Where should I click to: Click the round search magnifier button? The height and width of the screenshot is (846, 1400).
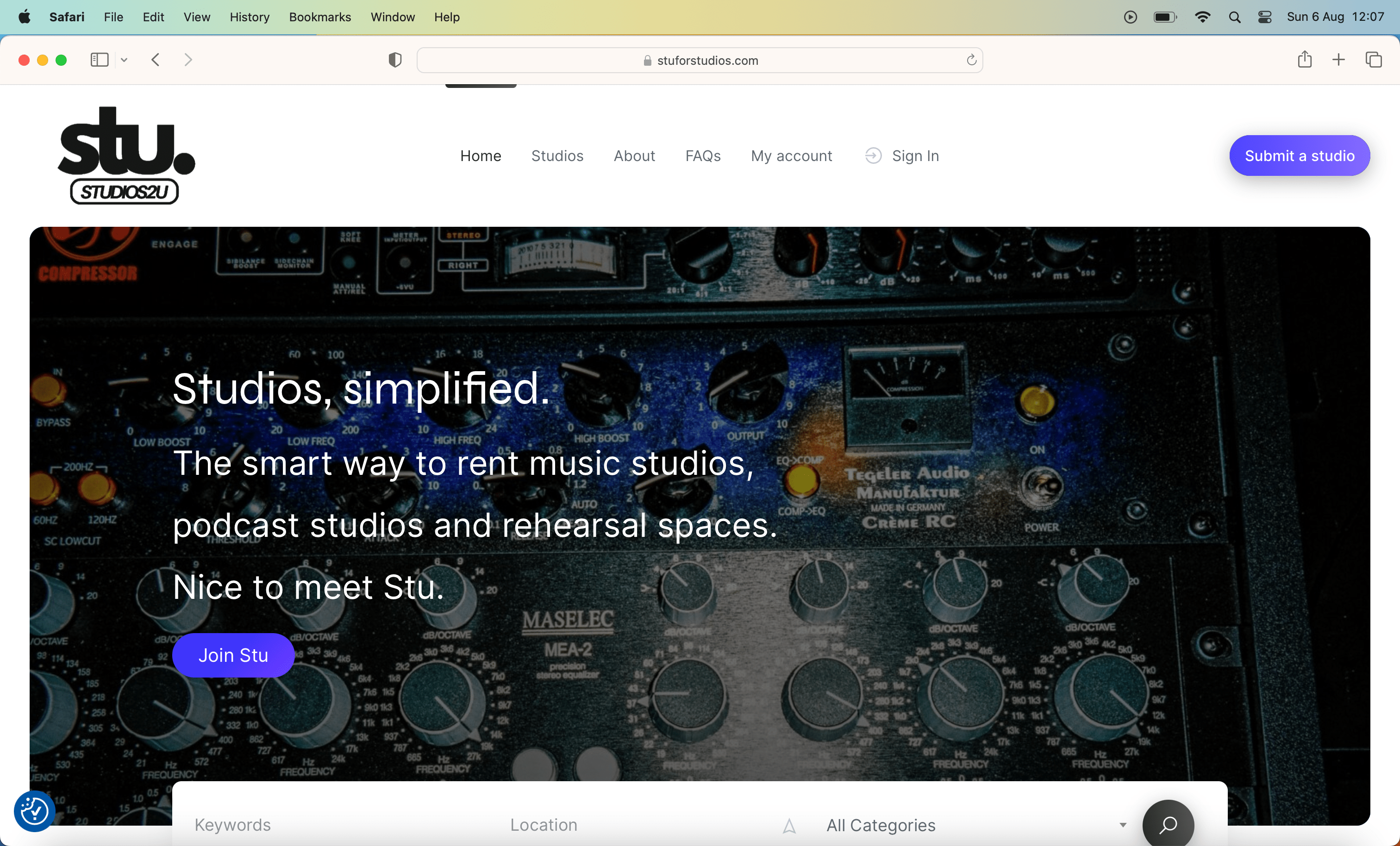tap(1168, 824)
